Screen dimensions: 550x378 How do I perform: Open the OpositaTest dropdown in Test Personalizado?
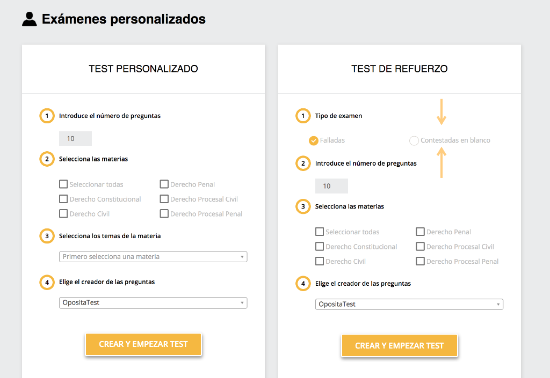[153, 303]
